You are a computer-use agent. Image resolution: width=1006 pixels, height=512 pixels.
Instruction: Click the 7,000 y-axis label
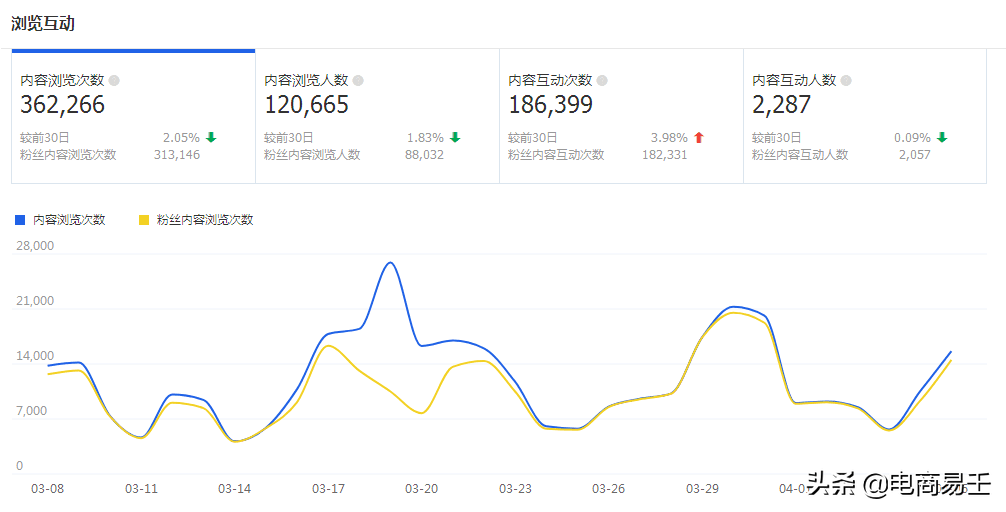coord(31,411)
